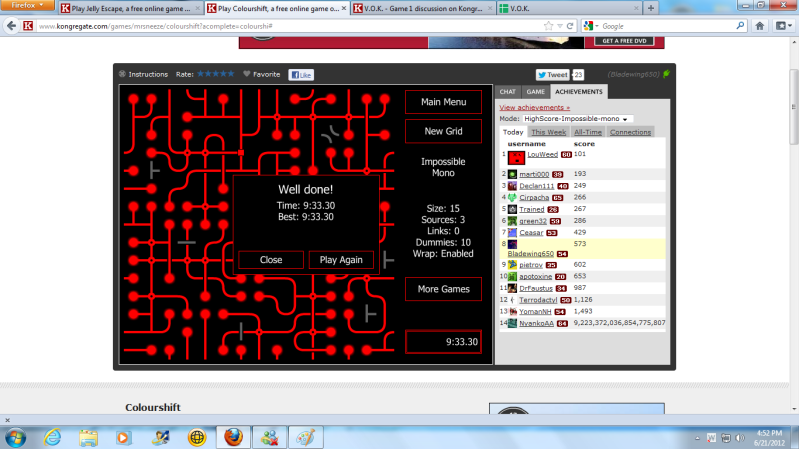Click More Games button

[443, 289]
